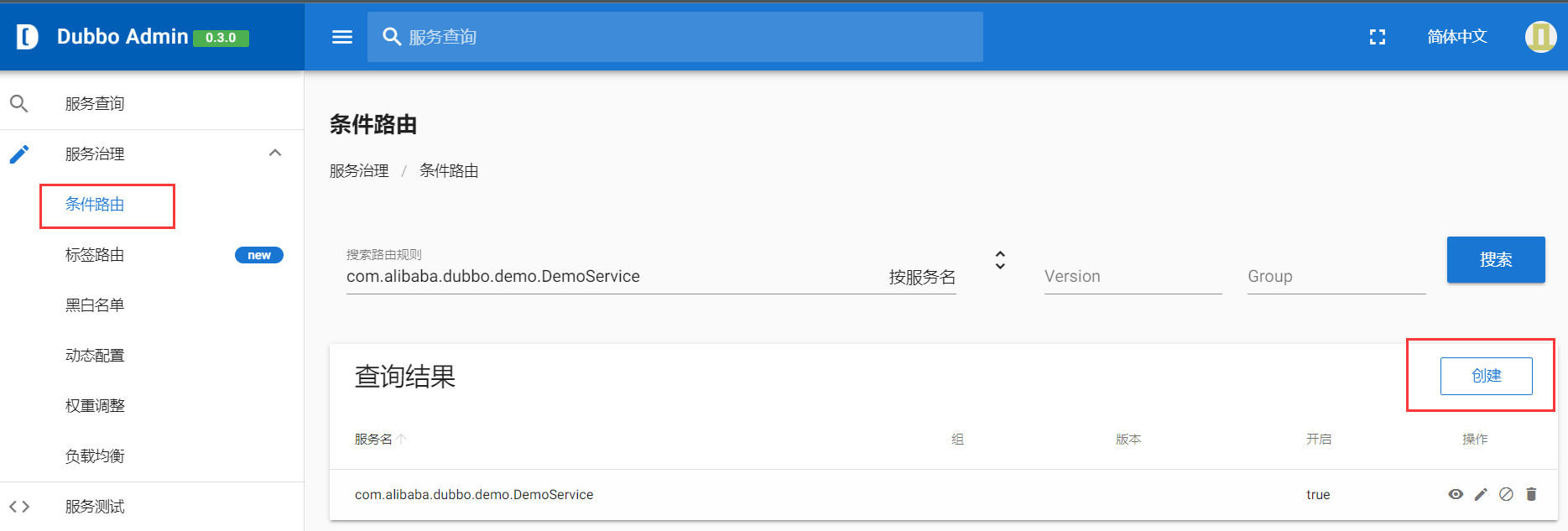Click the user avatar in top bar
This screenshot has width=1568, height=531.
click(1540, 36)
